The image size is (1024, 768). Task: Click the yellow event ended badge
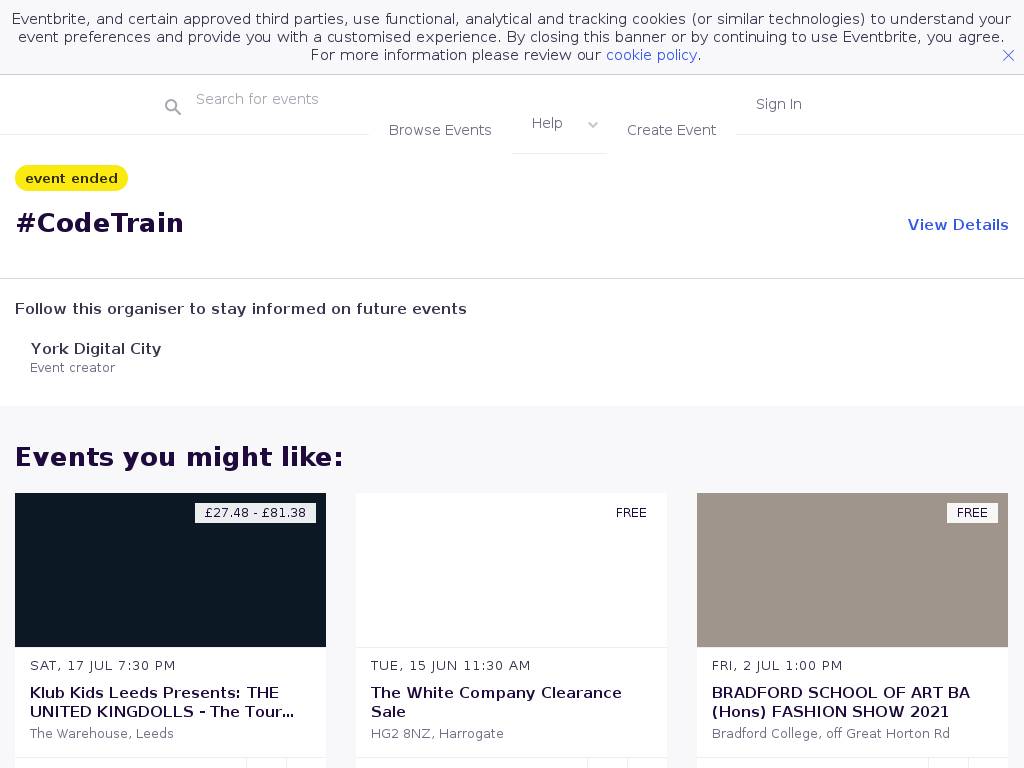point(71,178)
